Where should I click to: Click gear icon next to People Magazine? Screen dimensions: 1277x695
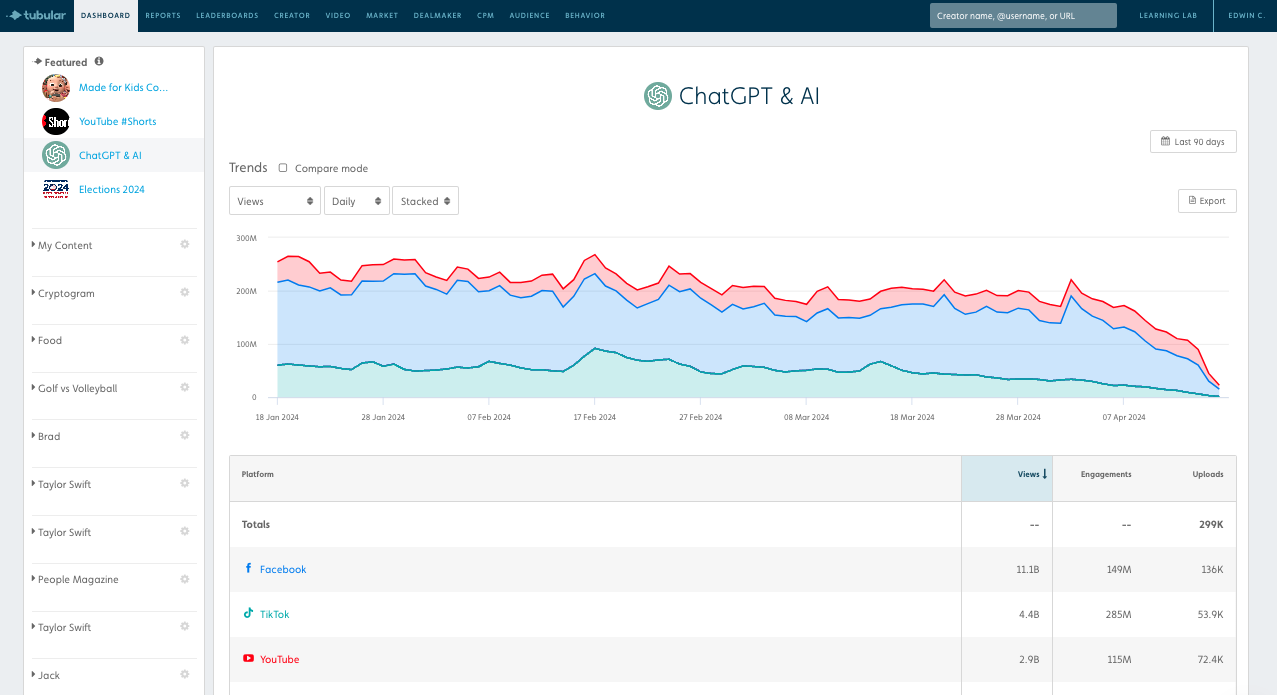click(184, 579)
